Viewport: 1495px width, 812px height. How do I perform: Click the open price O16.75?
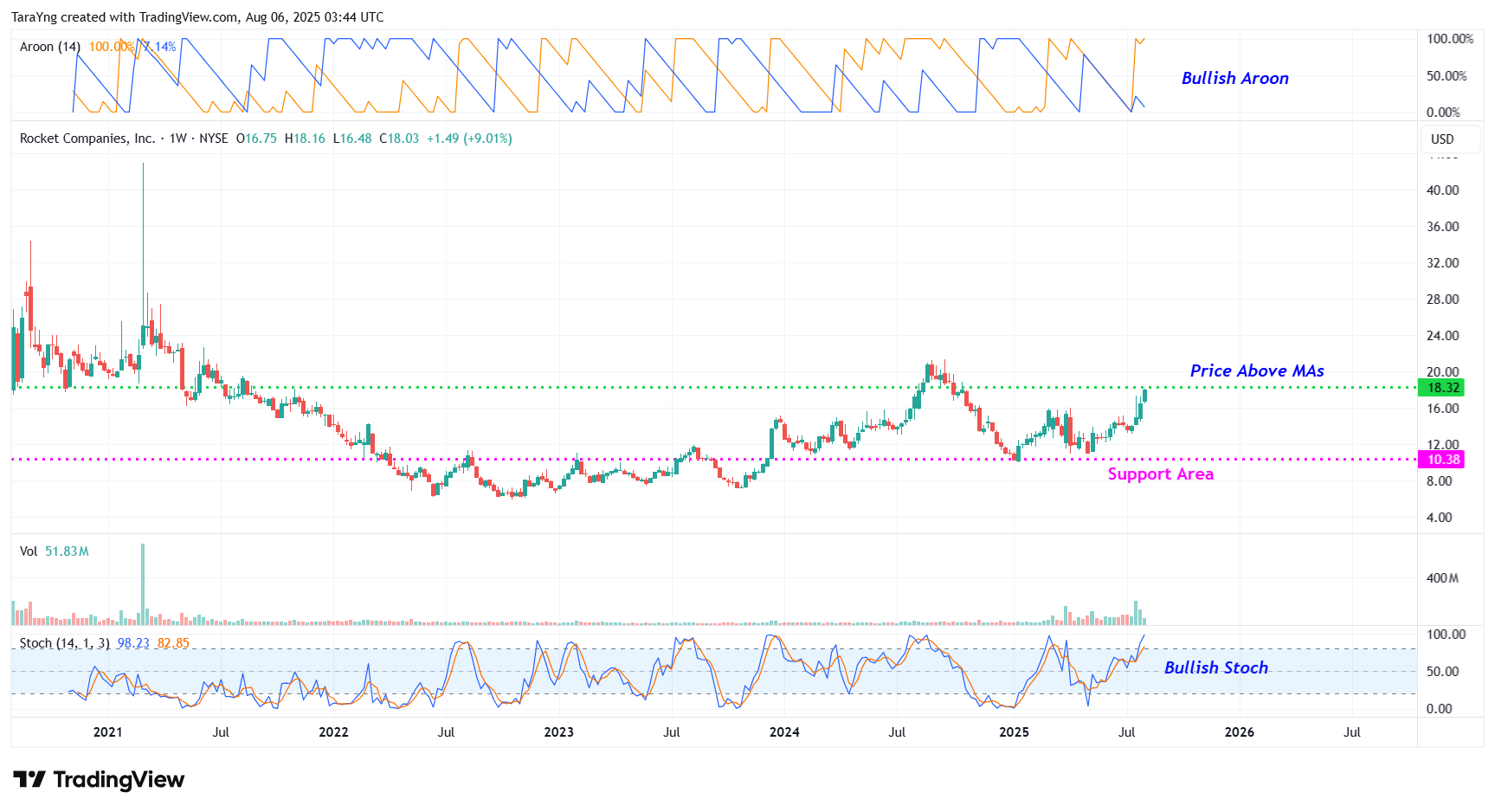(x=256, y=139)
